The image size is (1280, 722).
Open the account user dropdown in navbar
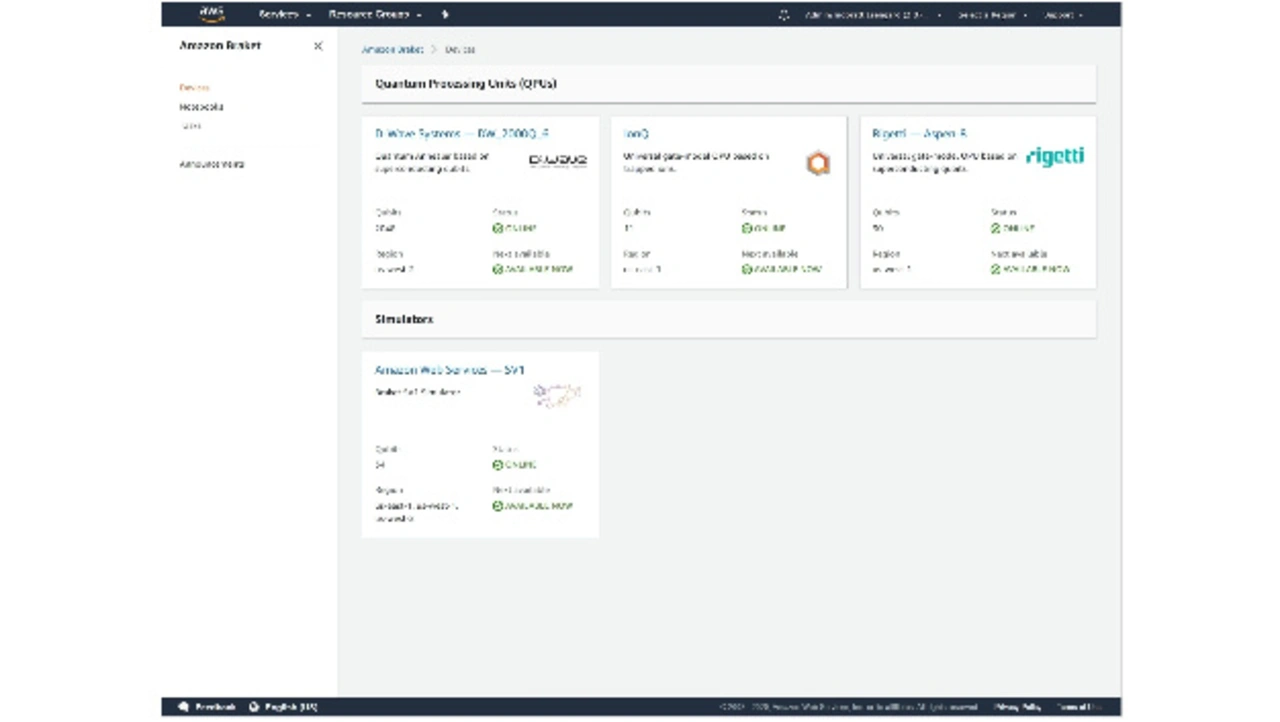873,15
